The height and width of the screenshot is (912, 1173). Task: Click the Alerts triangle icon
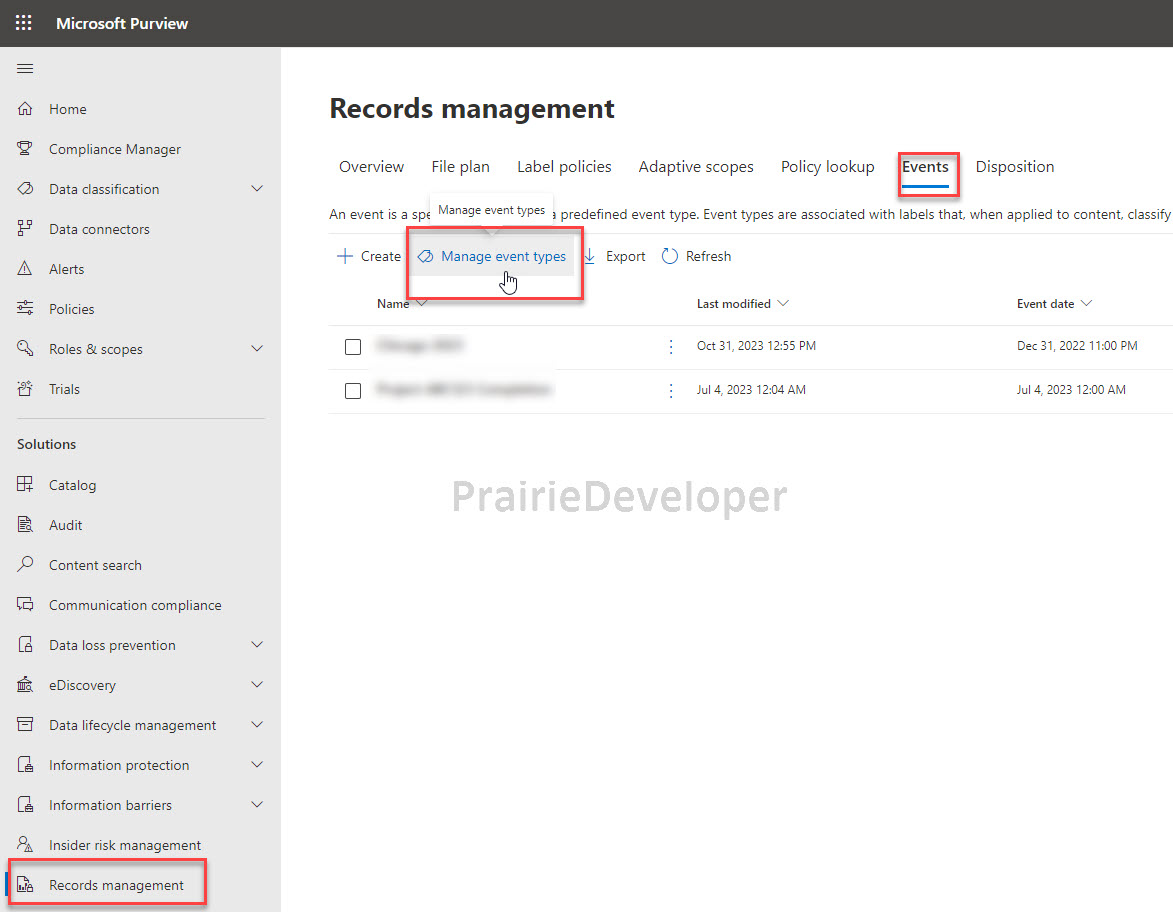pyautogui.click(x=25, y=268)
